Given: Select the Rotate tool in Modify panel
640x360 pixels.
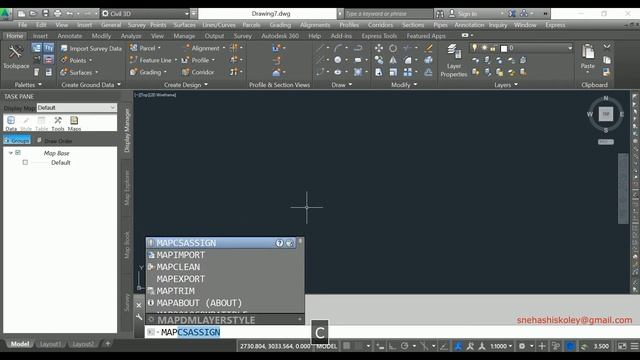Looking at the screenshot, I should click(x=393, y=48).
